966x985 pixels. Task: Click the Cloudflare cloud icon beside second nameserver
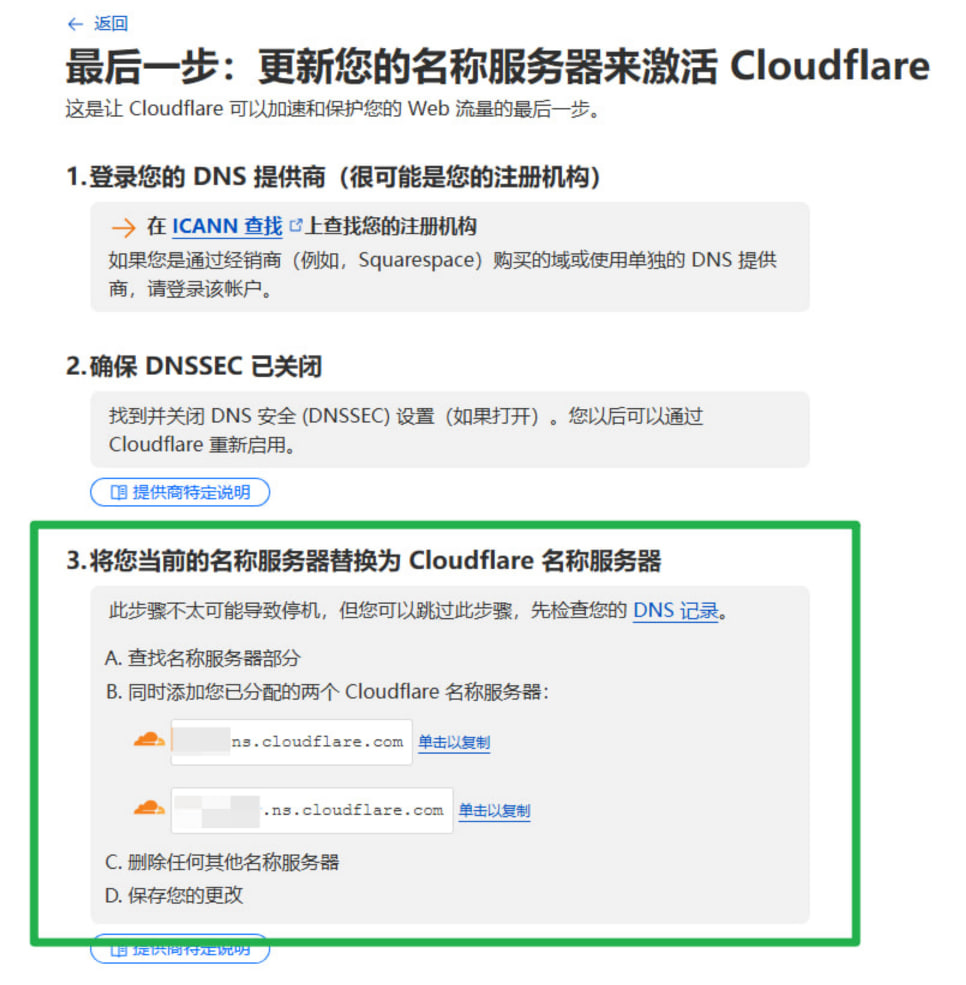pos(149,808)
